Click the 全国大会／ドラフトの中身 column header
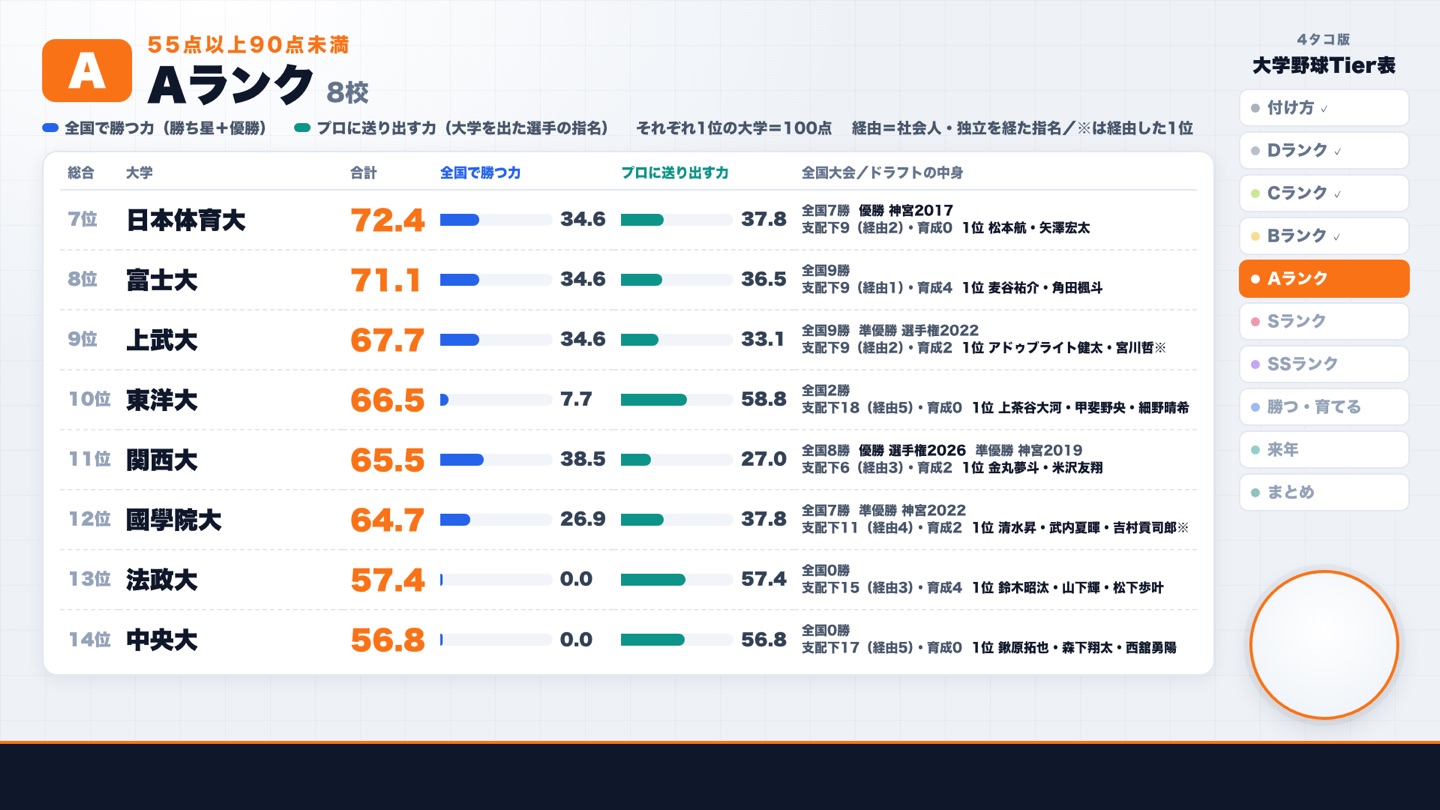Image resolution: width=1440 pixels, height=810 pixels. pos(882,173)
